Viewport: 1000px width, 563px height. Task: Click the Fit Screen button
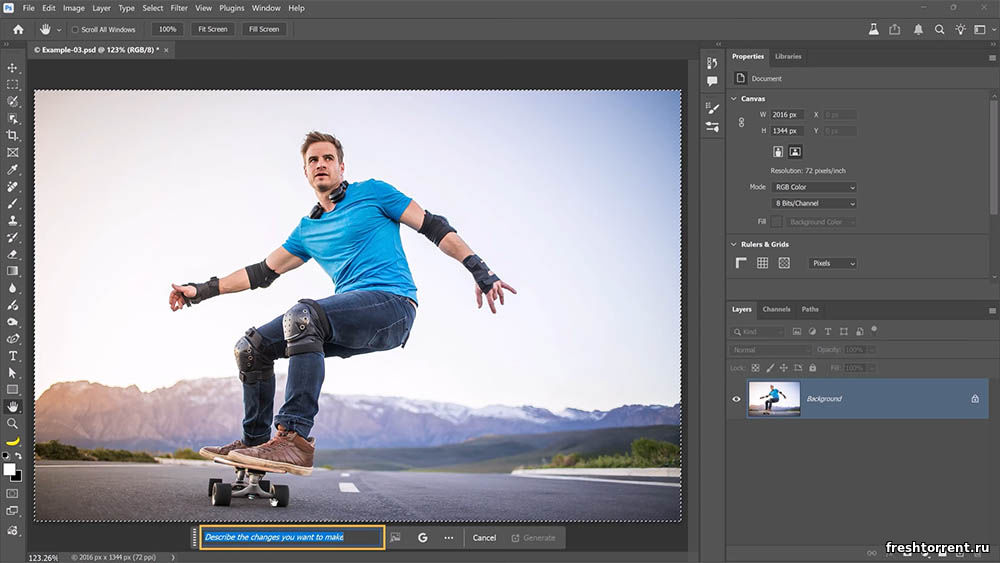[212, 29]
